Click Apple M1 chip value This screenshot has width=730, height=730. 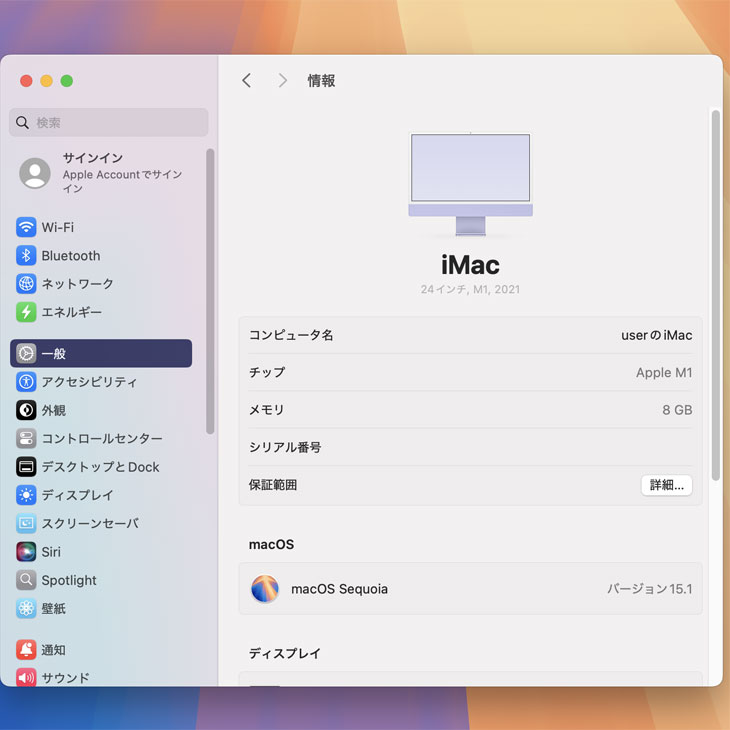[x=664, y=372]
